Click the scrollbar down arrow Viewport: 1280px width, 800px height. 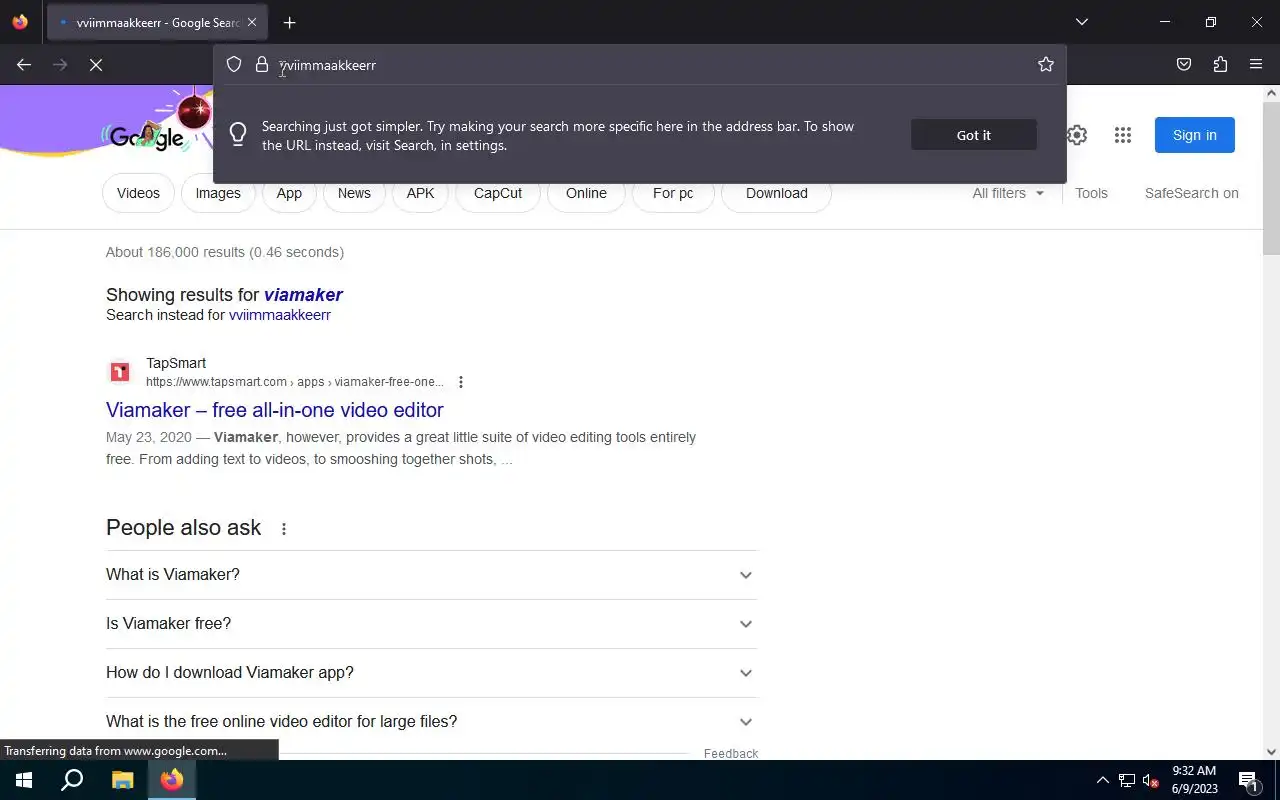pos(1271,752)
